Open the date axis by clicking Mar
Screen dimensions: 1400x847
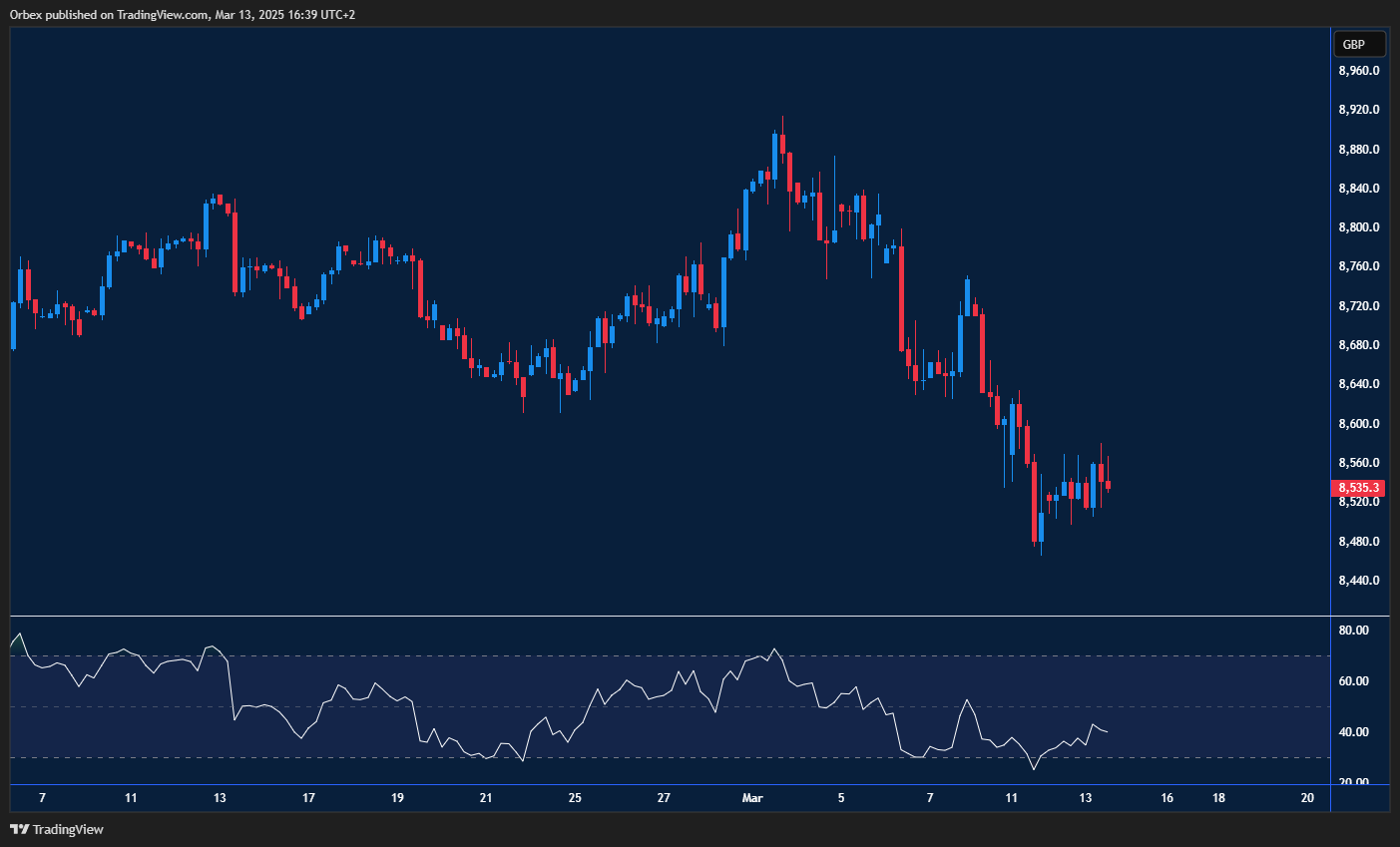pos(751,798)
